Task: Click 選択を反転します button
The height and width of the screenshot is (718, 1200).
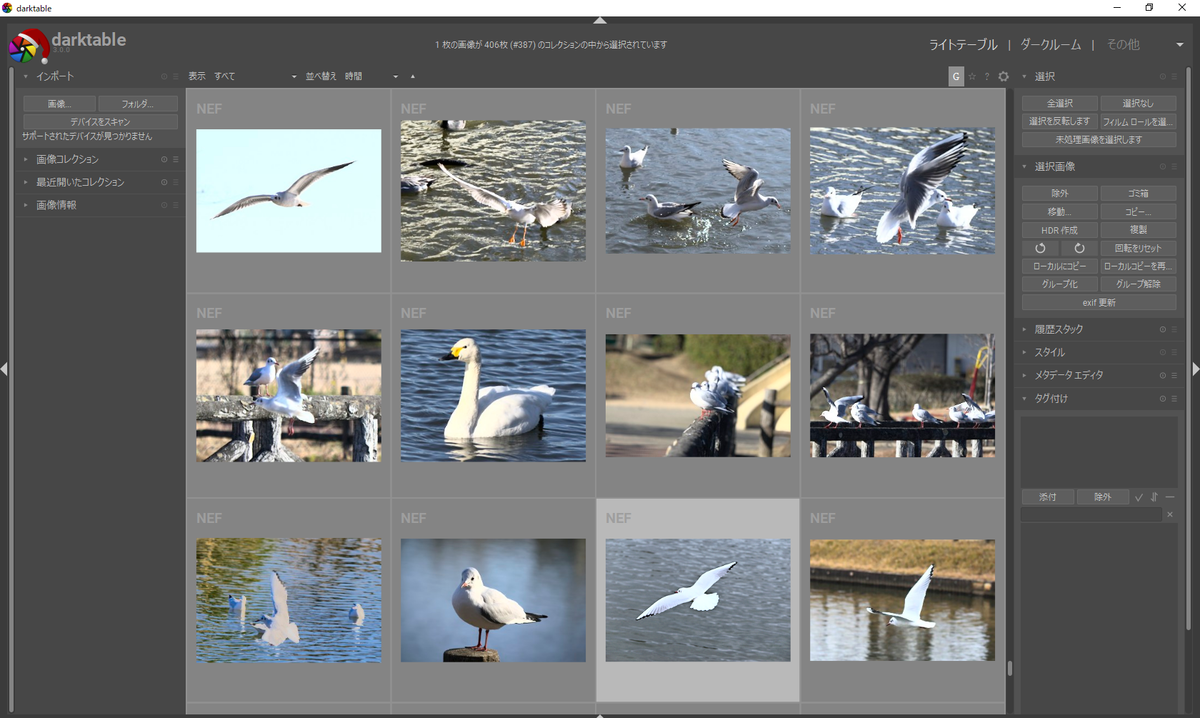Action: (1060, 121)
